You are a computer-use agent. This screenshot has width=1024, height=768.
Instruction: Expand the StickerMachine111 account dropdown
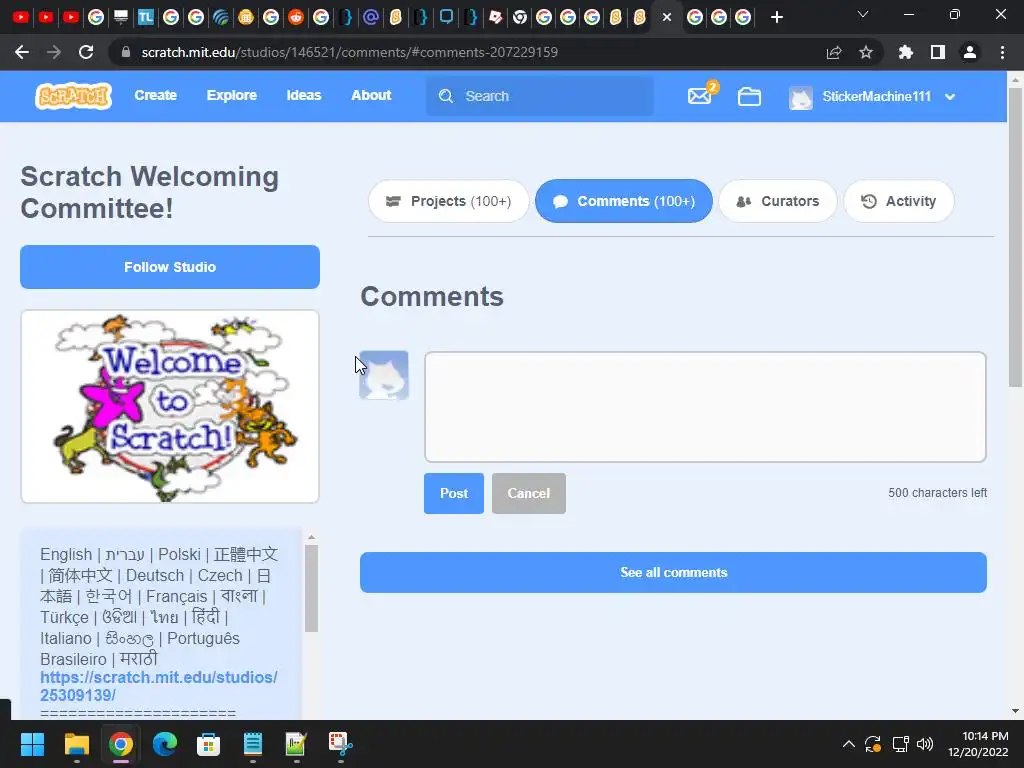950,97
